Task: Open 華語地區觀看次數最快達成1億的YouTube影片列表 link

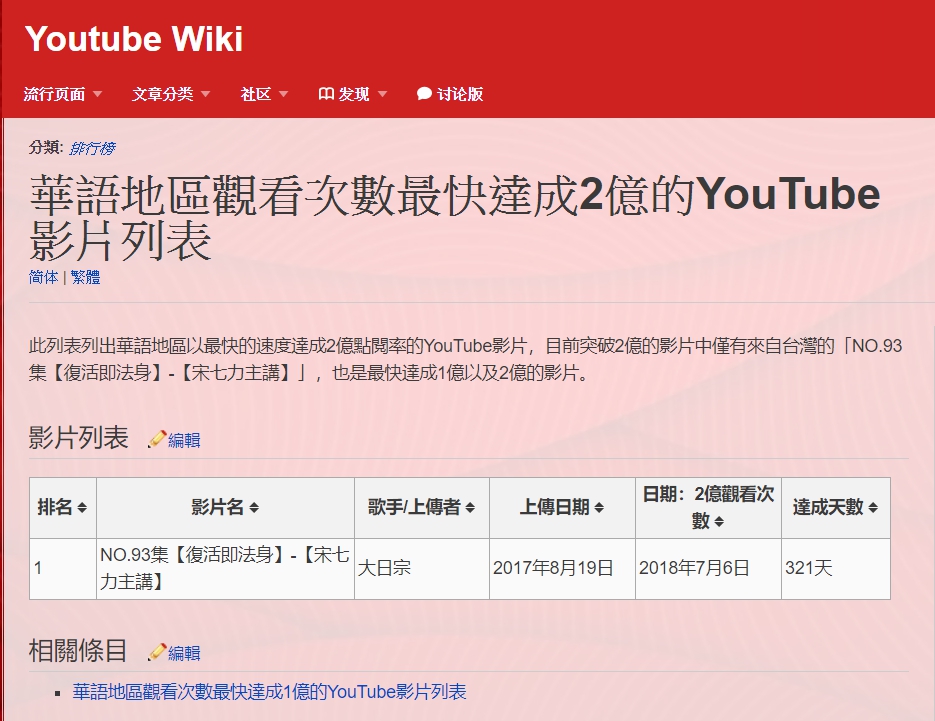Action: coord(270,692)
